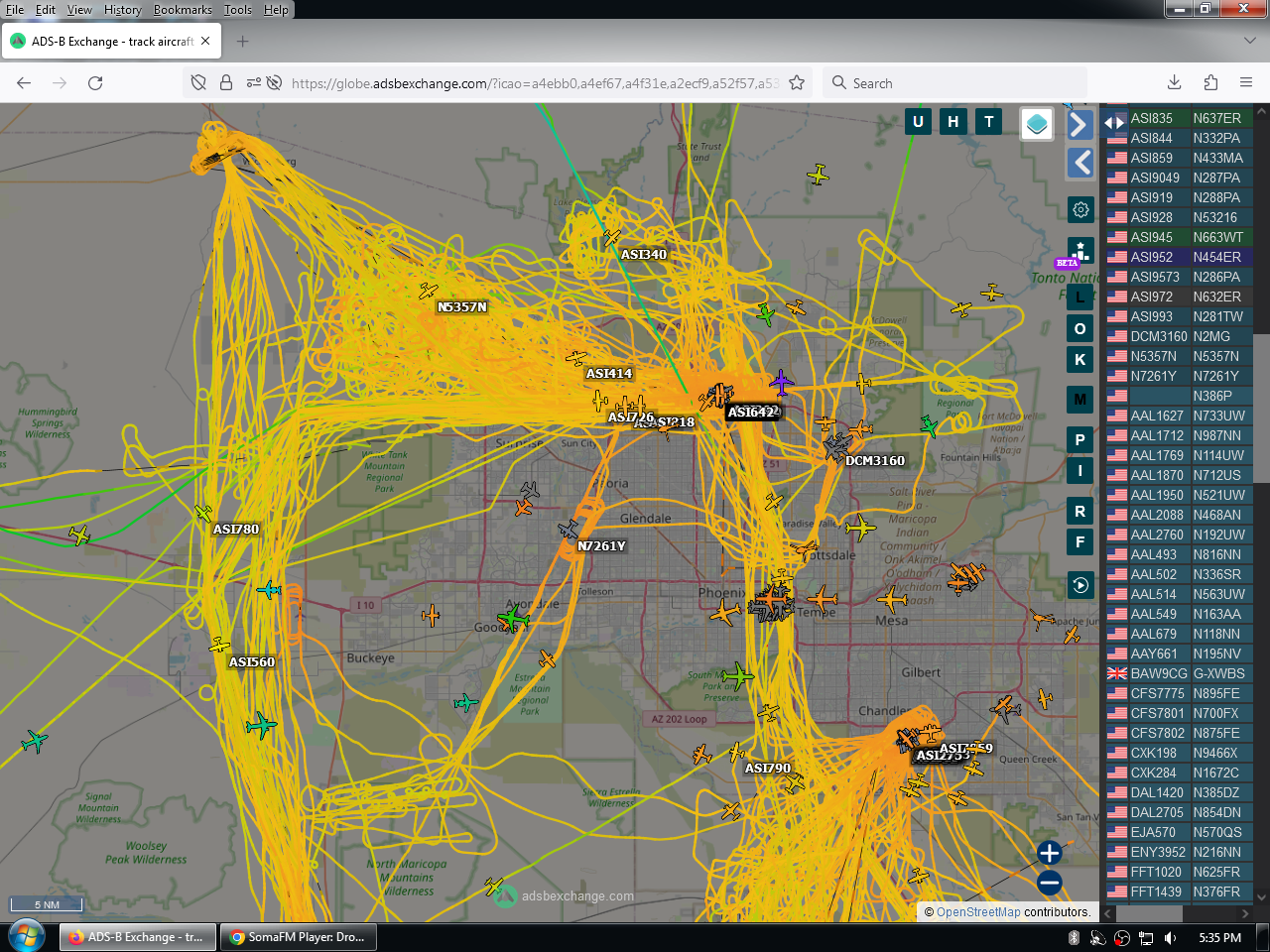This screenshot has width=1270, height=952.
Task: Toggle the F follow button
Action: click(1080, 541)
